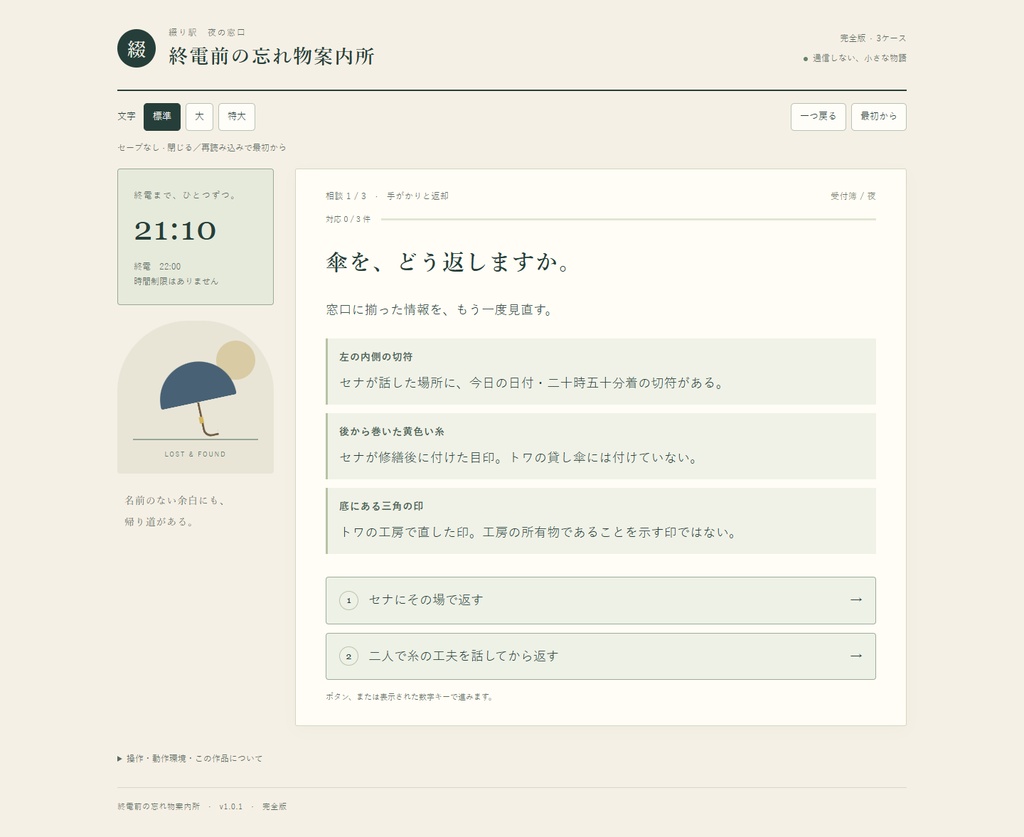Click the heading 傘を、どう返しますか。

click(449, 262)
